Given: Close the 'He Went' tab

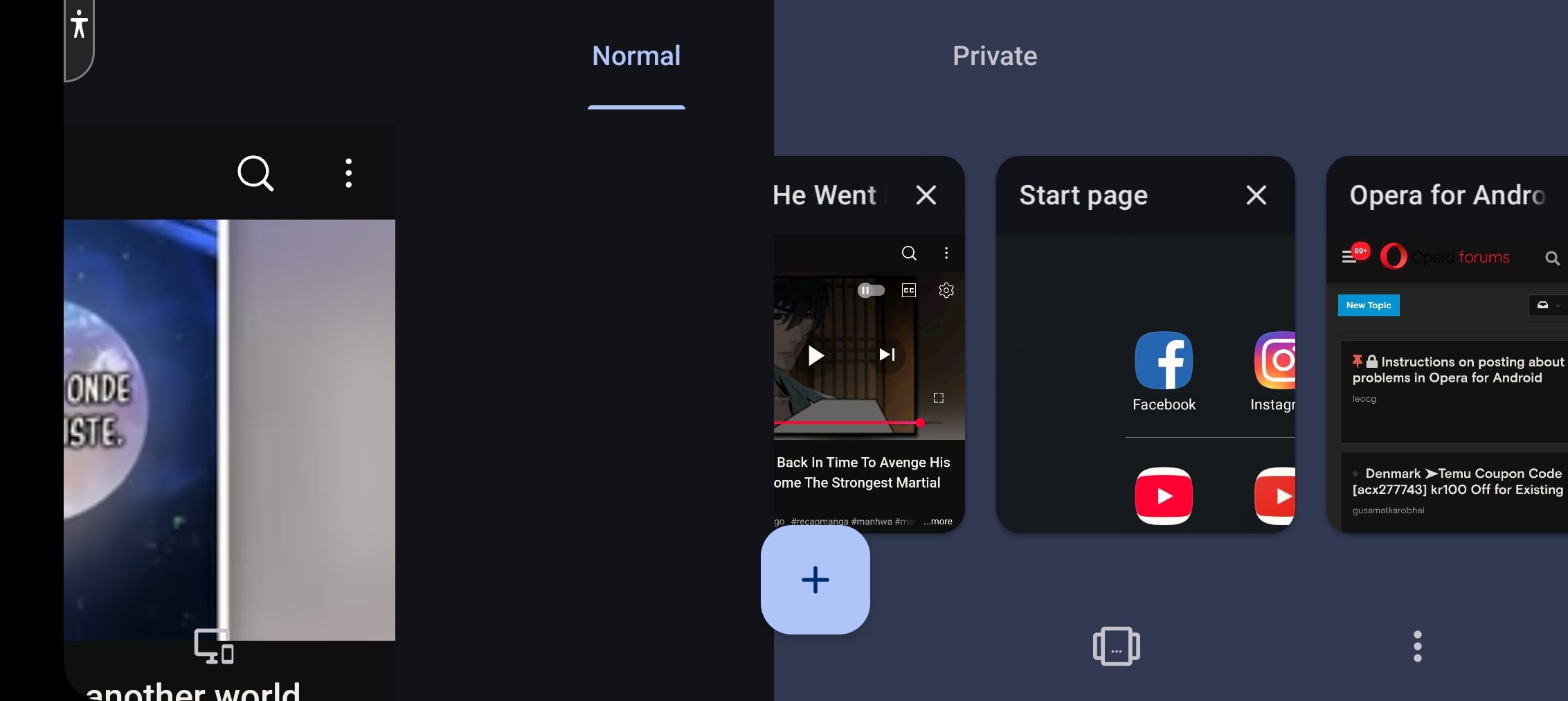Looking at the screenshot, I should click(x=926, y=195).
